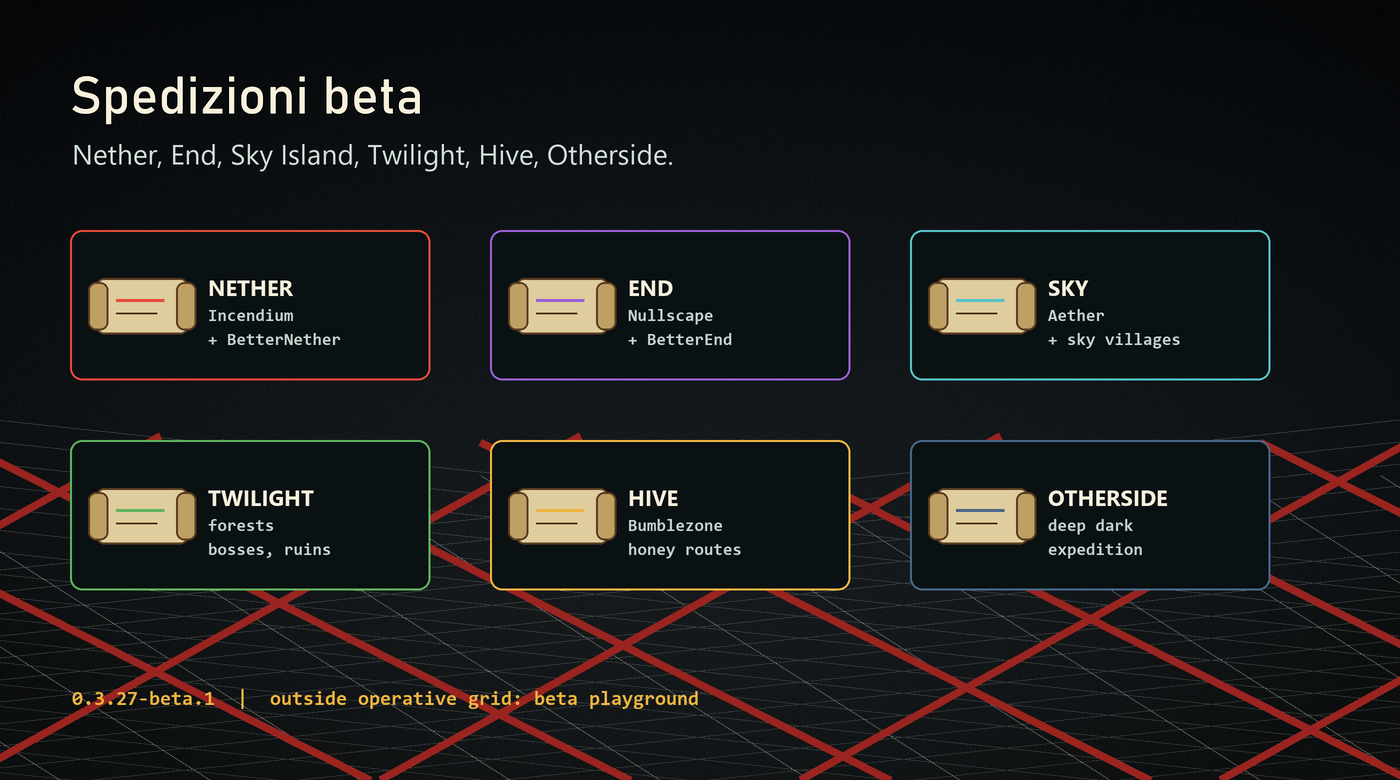This screenshot has height=780, width=1400.
Task: Click the 'Incendium + BetterNether' description
Action: 274,328
